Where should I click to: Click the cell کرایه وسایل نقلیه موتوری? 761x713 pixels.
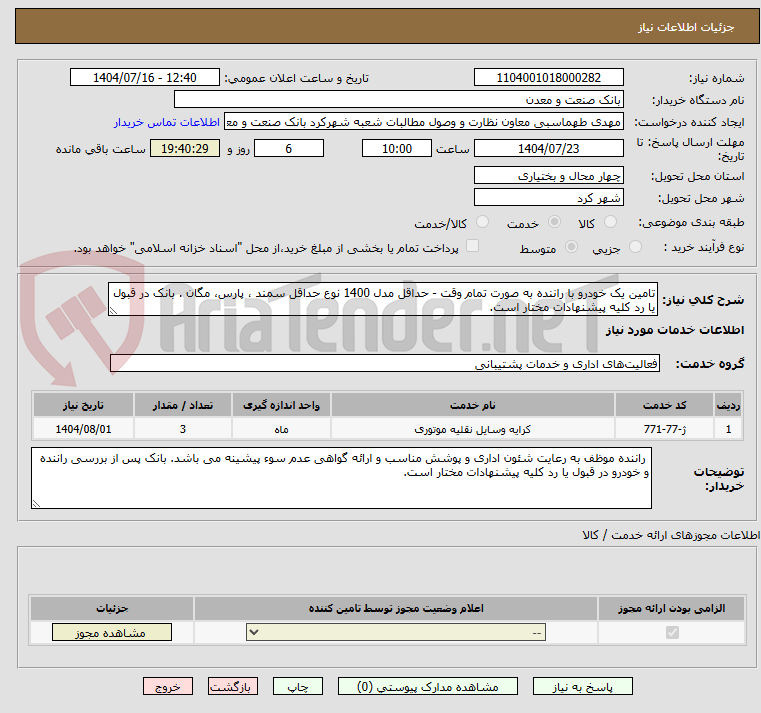click(x=473, y=429)
